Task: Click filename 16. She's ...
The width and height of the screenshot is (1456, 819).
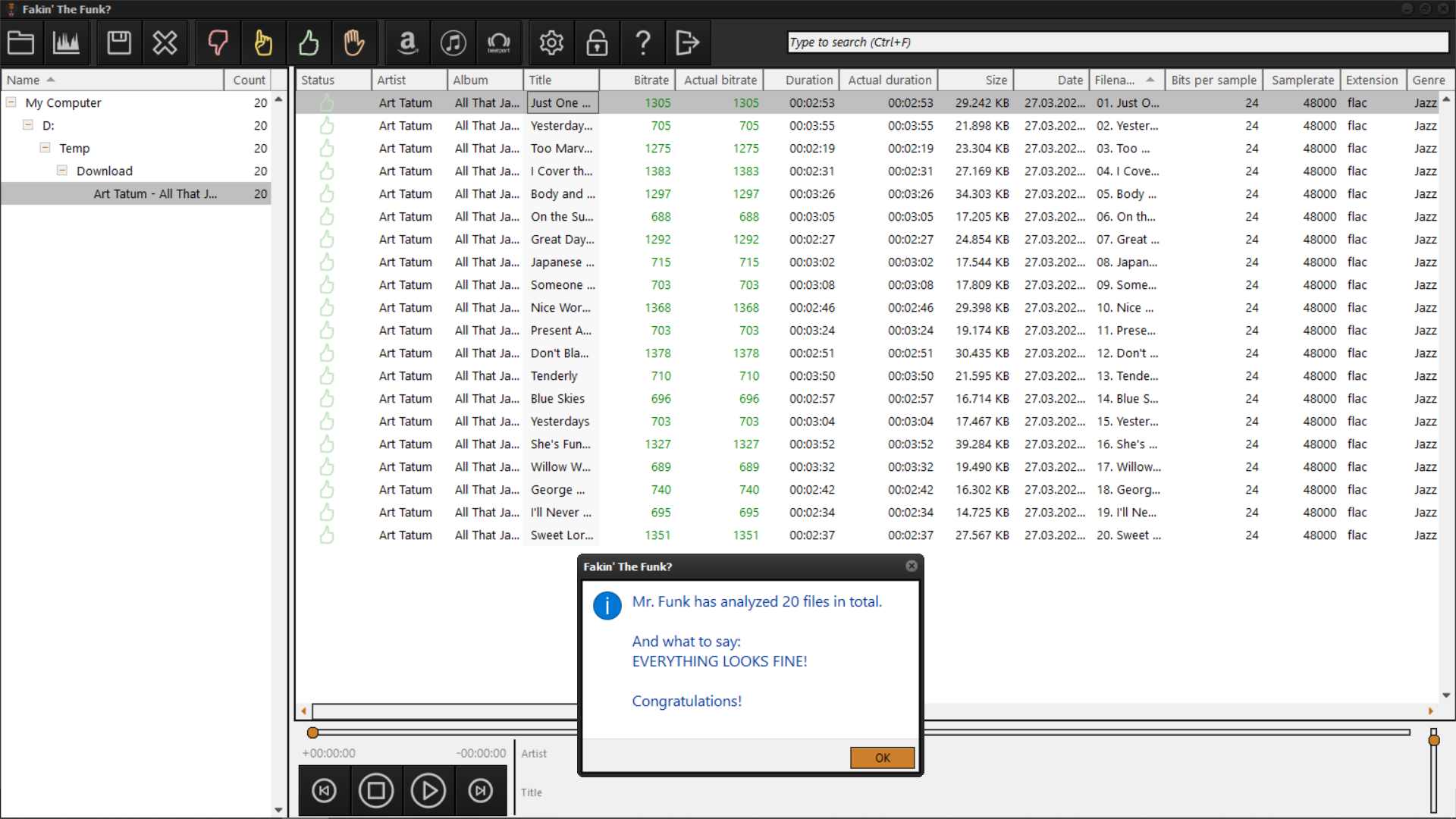Action: pyautogui.click(x=1128, y=444)
